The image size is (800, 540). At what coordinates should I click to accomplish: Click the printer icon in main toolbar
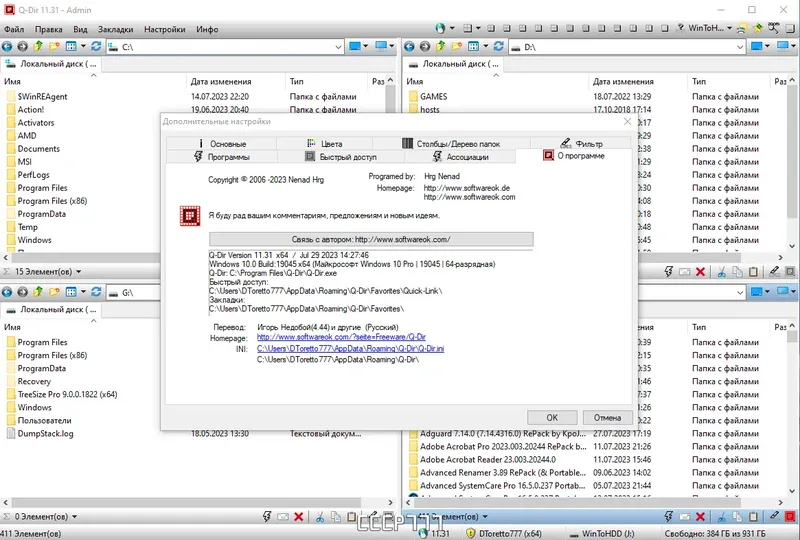coord(741,28)
